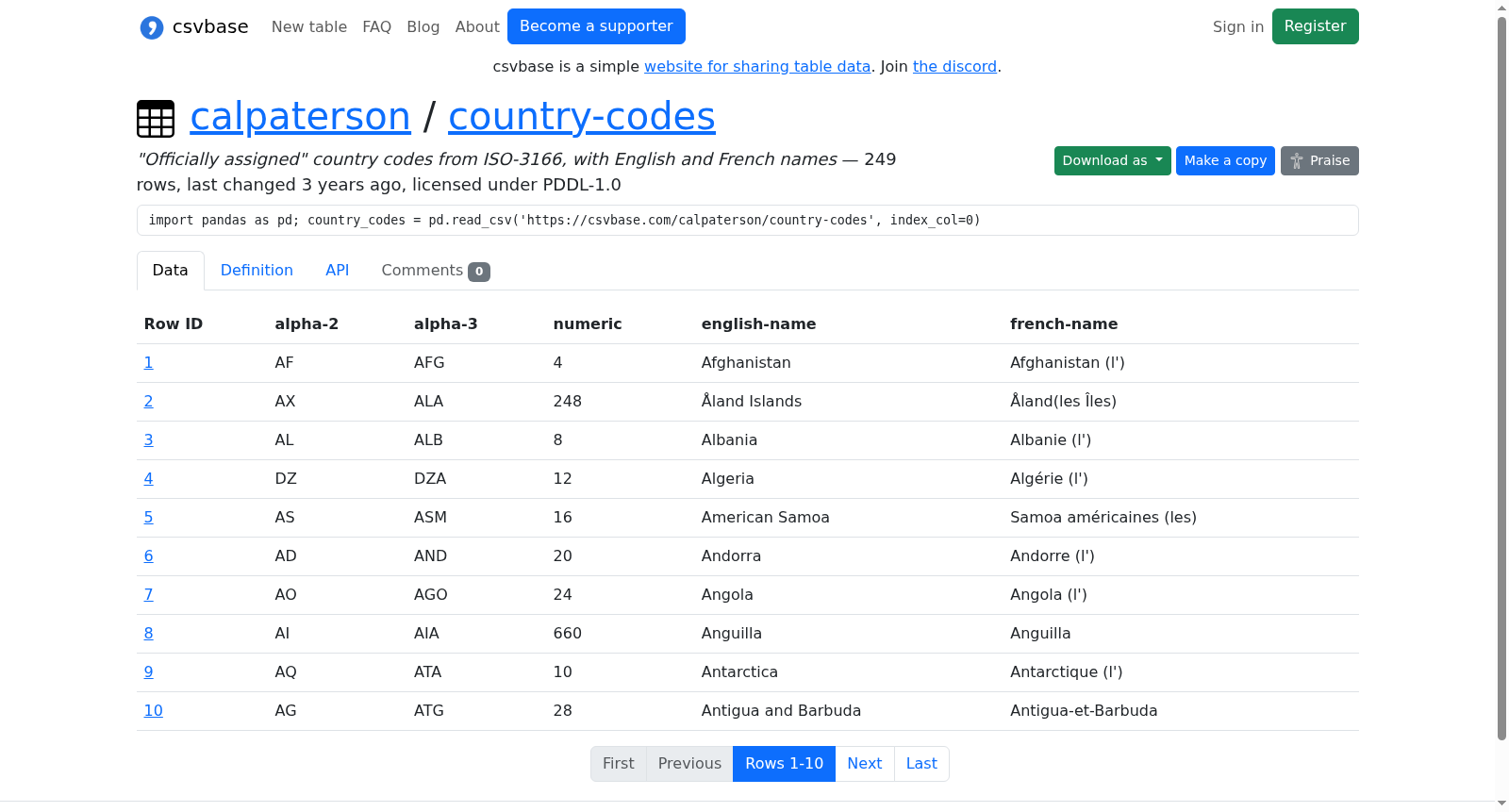Open row 9 Antarctica link
Image resolution: width=1509 pixels, height=812 pixels.
(149, 671)
